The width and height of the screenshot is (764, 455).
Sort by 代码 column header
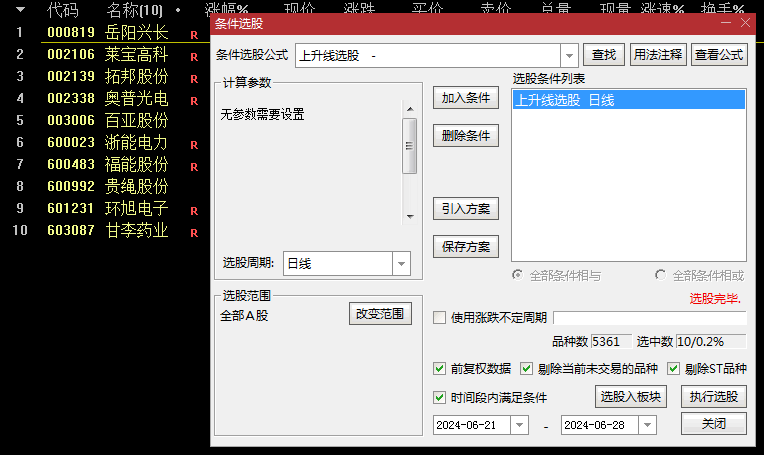(x=62, y=9)
